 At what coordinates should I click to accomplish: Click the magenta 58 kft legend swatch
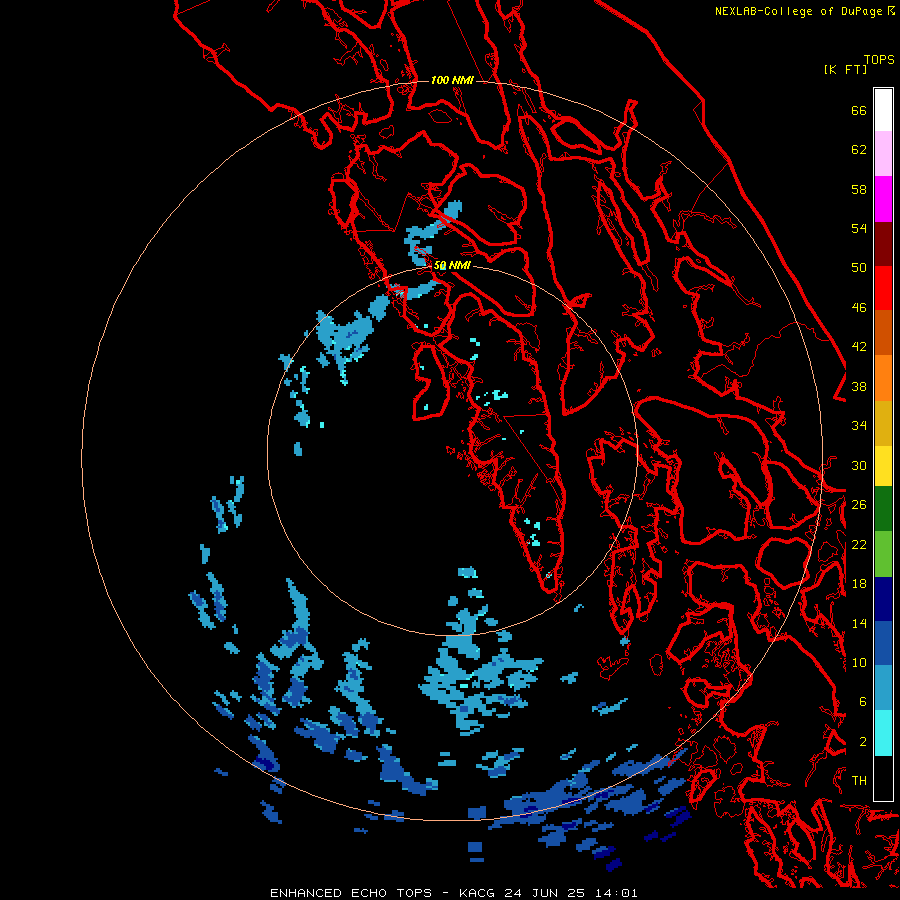click(x=883, y=199)
